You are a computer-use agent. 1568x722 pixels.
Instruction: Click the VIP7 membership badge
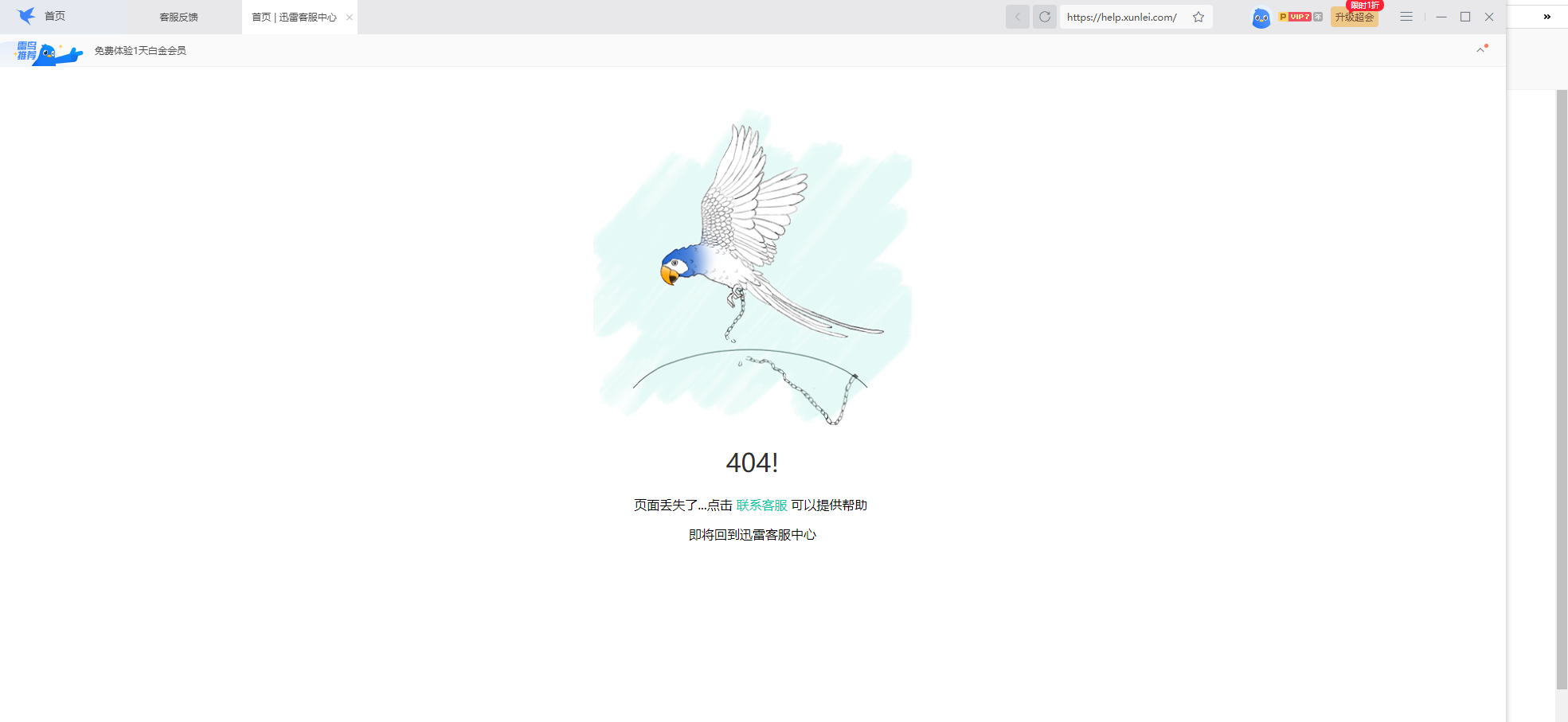1298,15
